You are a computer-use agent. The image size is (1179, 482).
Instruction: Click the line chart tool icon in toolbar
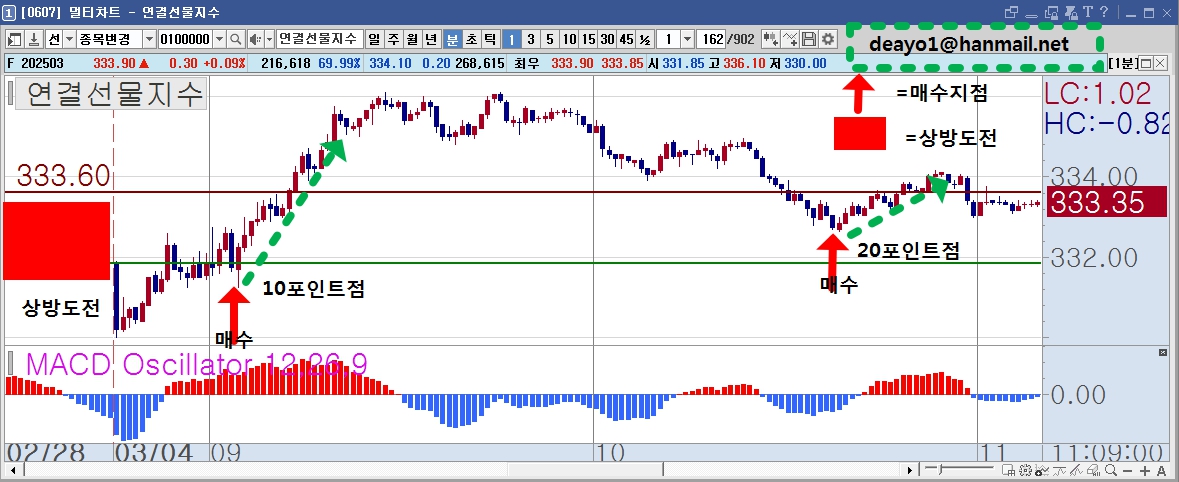coord(790,39)
